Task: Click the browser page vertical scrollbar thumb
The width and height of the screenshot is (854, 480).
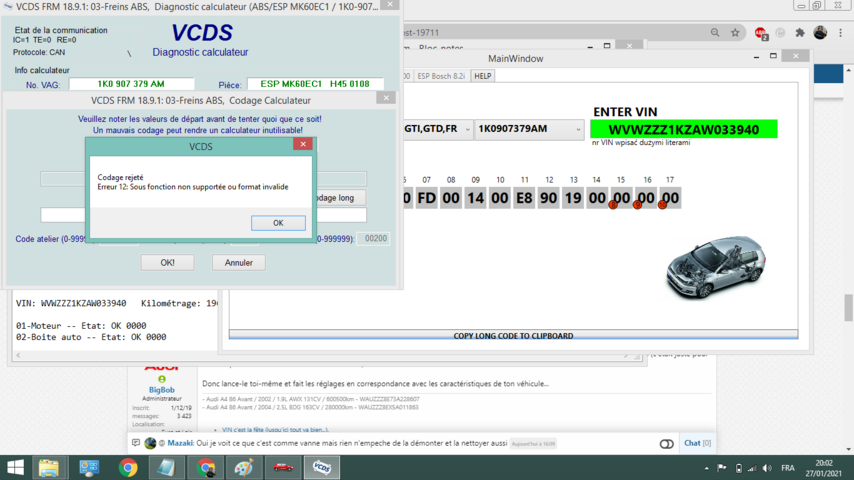Action: pos(849,307)
